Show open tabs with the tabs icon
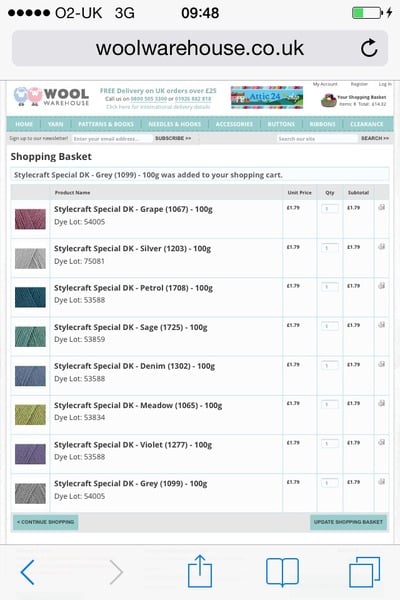Image resolution: width=400 pixels, height=600 pixels. (364, 572)
